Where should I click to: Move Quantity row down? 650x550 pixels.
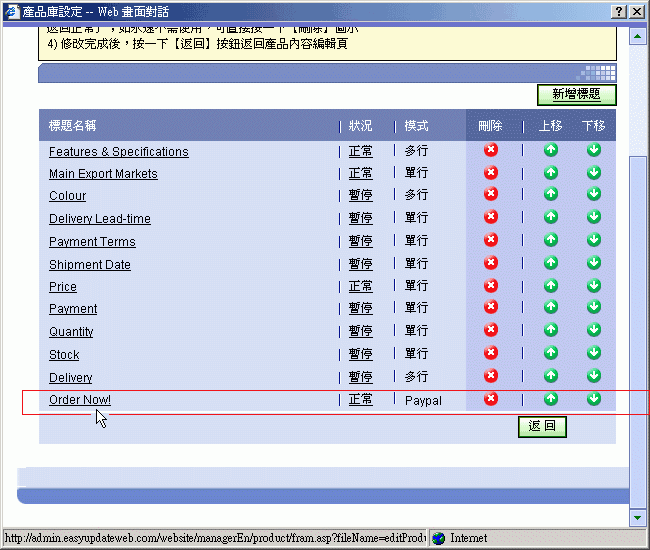[594, 330]
